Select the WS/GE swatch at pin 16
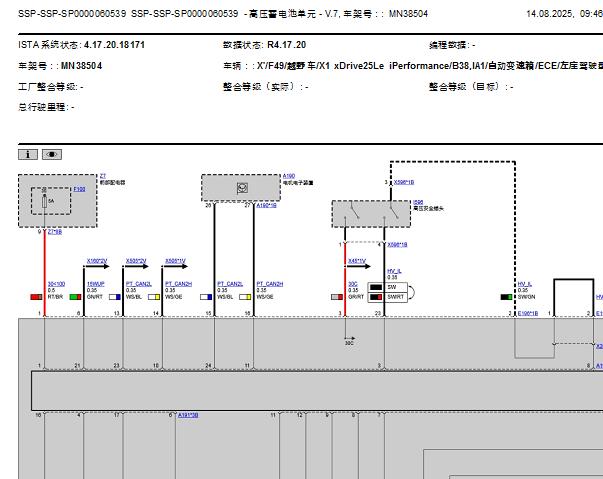This screenshot has width=603, height=479. click(x=245, y=297)
